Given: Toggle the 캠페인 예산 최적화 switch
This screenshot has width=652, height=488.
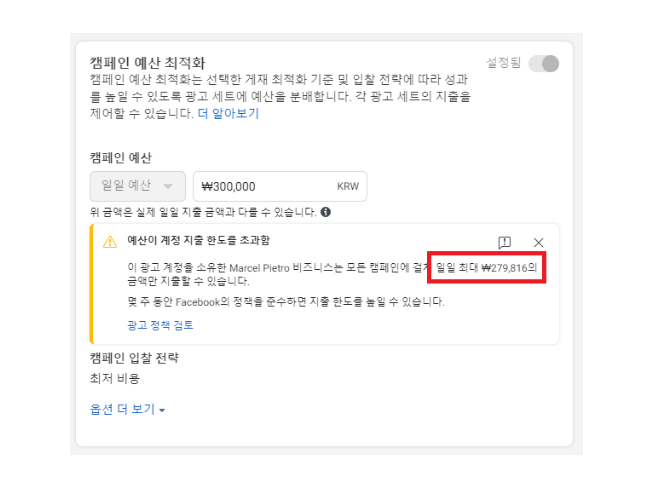Looking at the screenshot, I should (544, 64).
